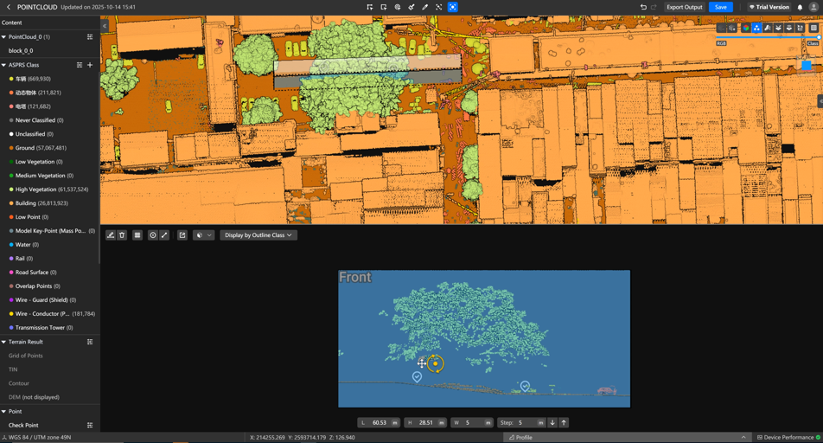Image resolution: width=824 pixels, height=444 pixels.
Task: Click the highlighted blue tool in top toolbar
Action: pyautogui.click(x=452, y=7)
